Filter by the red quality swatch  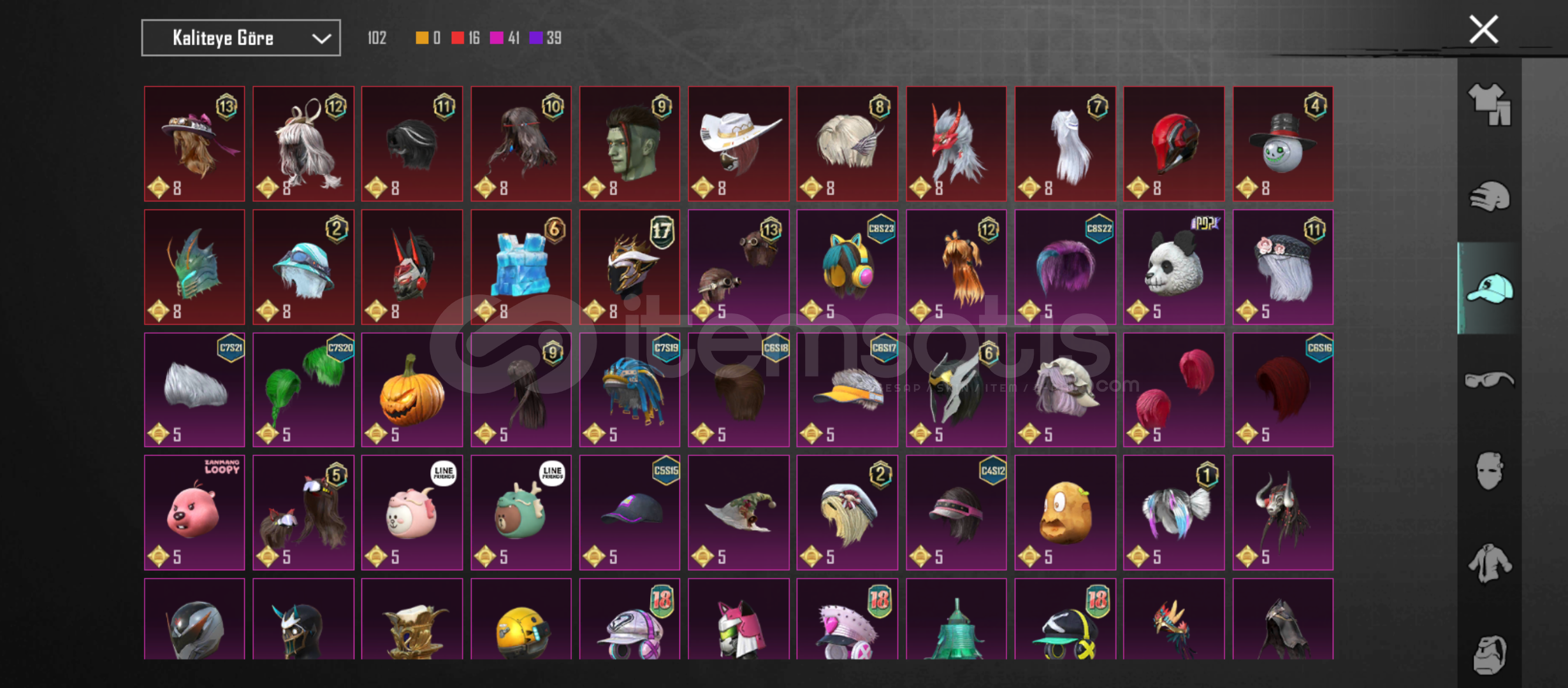458,38
